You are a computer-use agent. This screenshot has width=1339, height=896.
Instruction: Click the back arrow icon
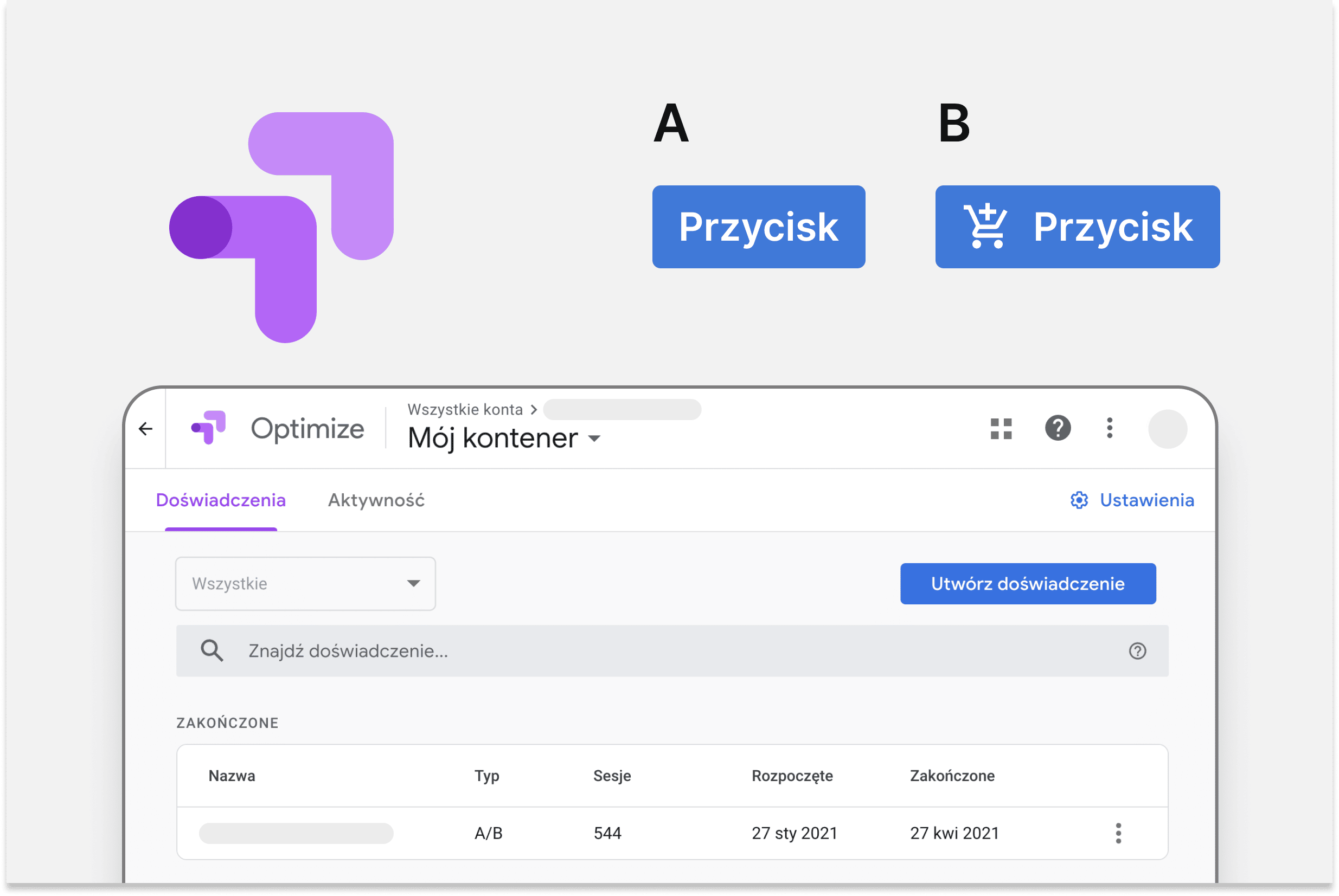(x=146, y=429)
